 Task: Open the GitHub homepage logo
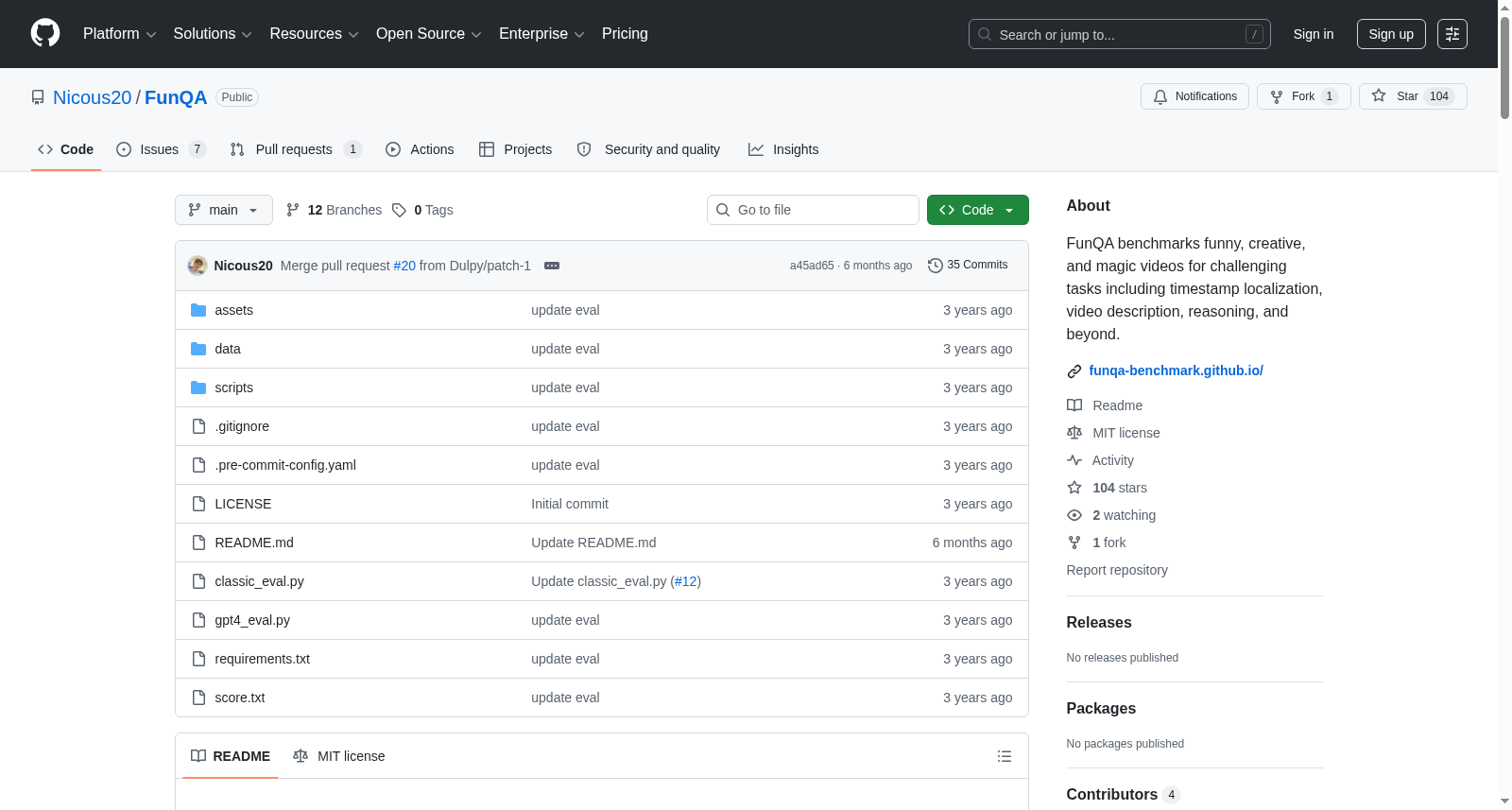(45, 33)
